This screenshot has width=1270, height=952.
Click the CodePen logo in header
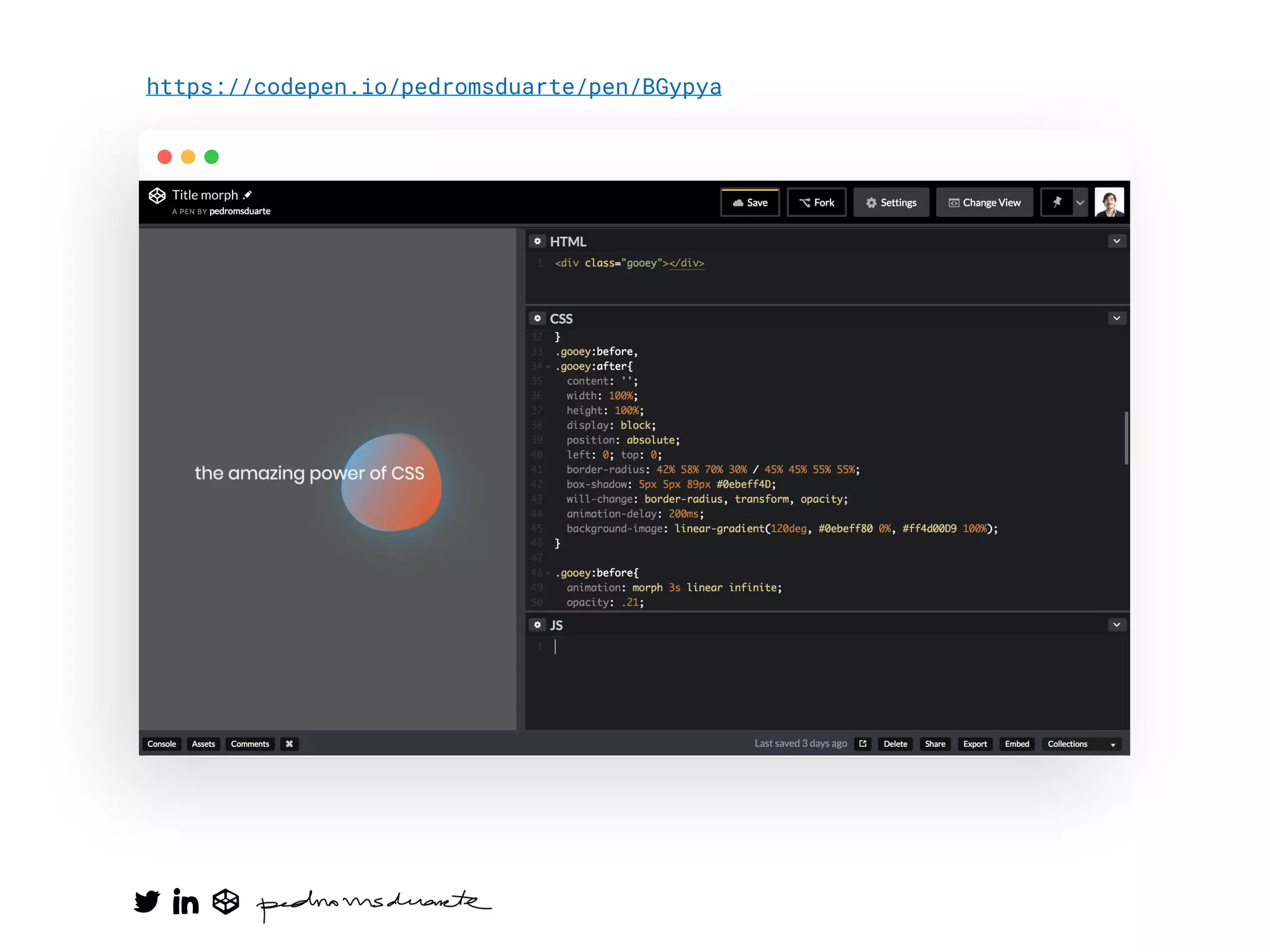point(157,196)
